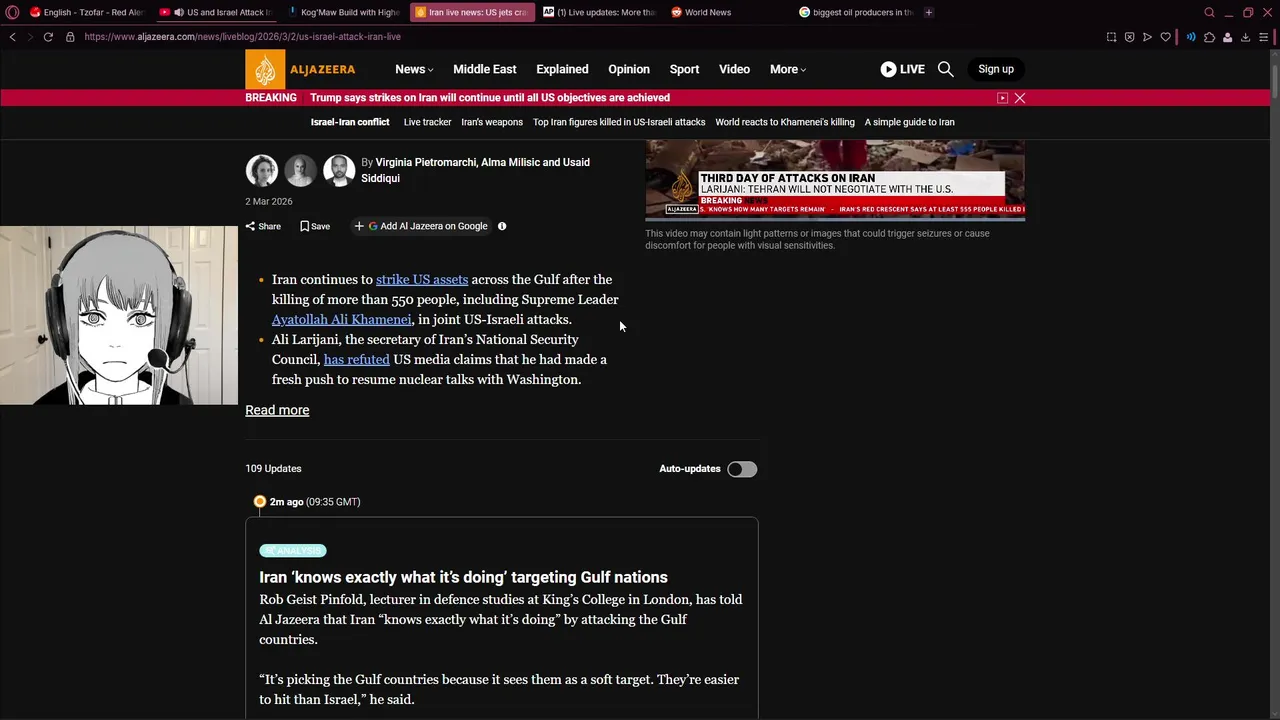The image size is (1280, 720).
Task: Save the article with the bookmark icon
Action: click(x=315, y=226)
